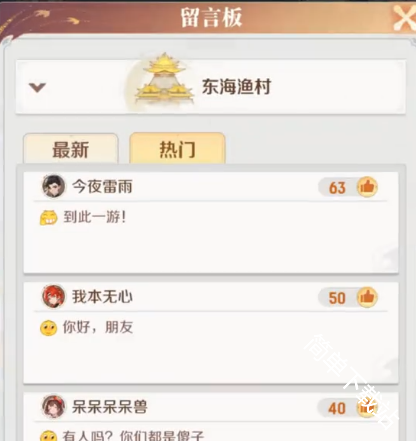The width and height of the screenshot is (416, 441).
Task: Click username 今夜雷雨
Action: (102, 186)
